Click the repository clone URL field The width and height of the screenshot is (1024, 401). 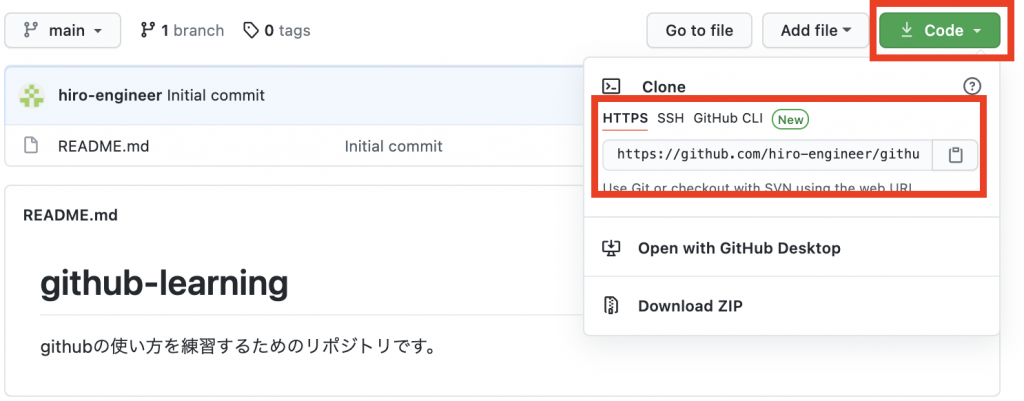pyautogui.click(x=767, y=155)
